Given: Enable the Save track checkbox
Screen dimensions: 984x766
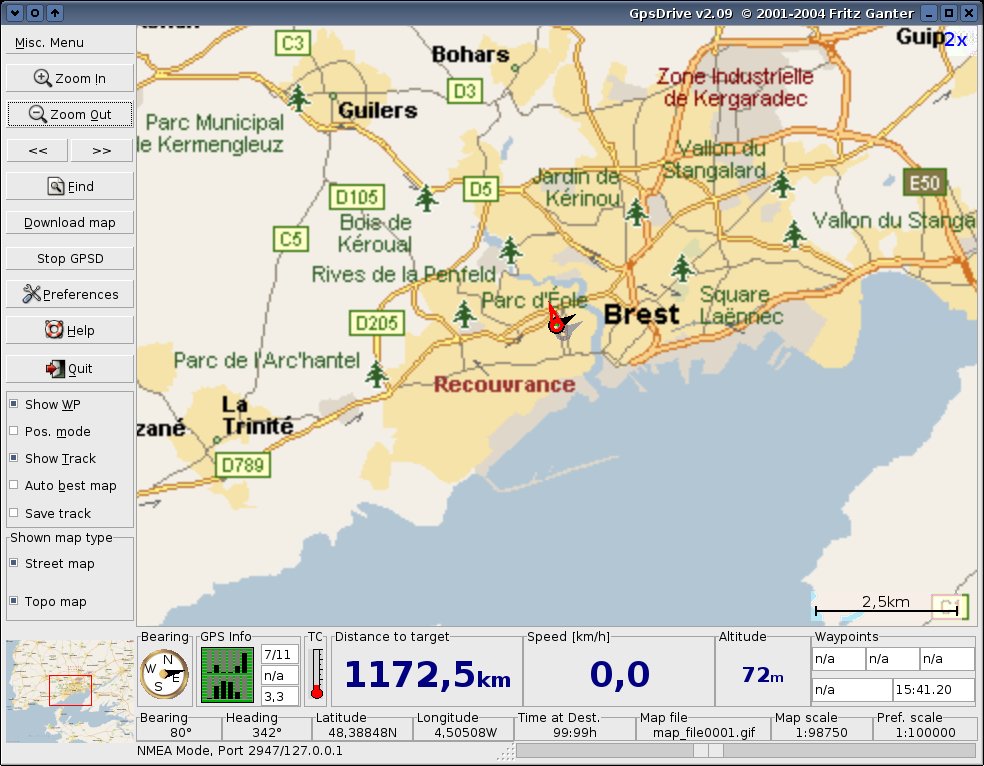Looking at the screenshot, I should [14, 513].
